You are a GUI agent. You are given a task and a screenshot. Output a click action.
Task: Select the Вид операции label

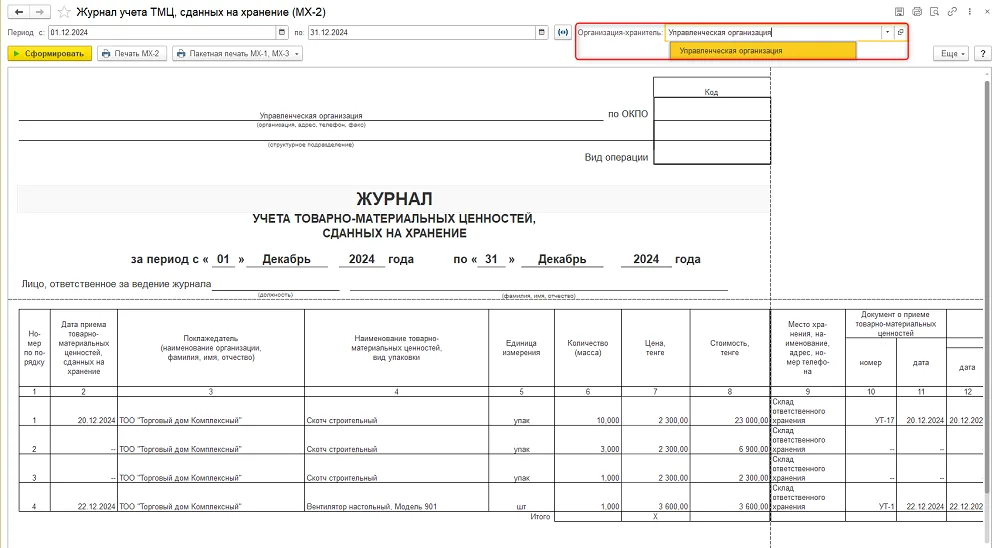point(616,157)
